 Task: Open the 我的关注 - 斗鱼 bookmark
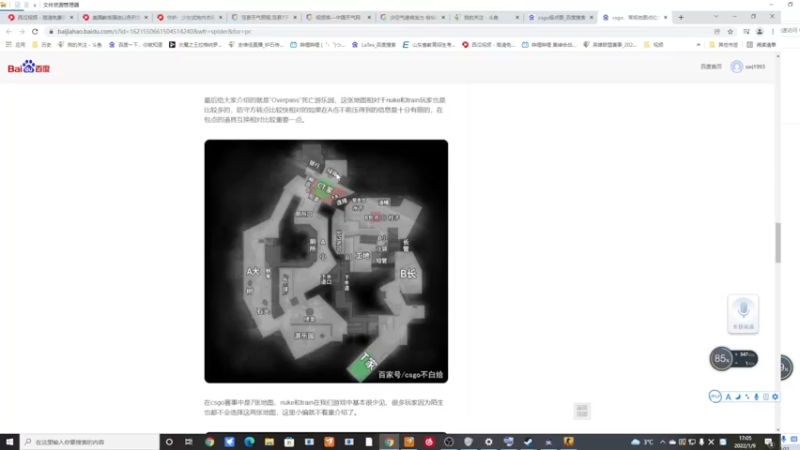coord(80,44)
